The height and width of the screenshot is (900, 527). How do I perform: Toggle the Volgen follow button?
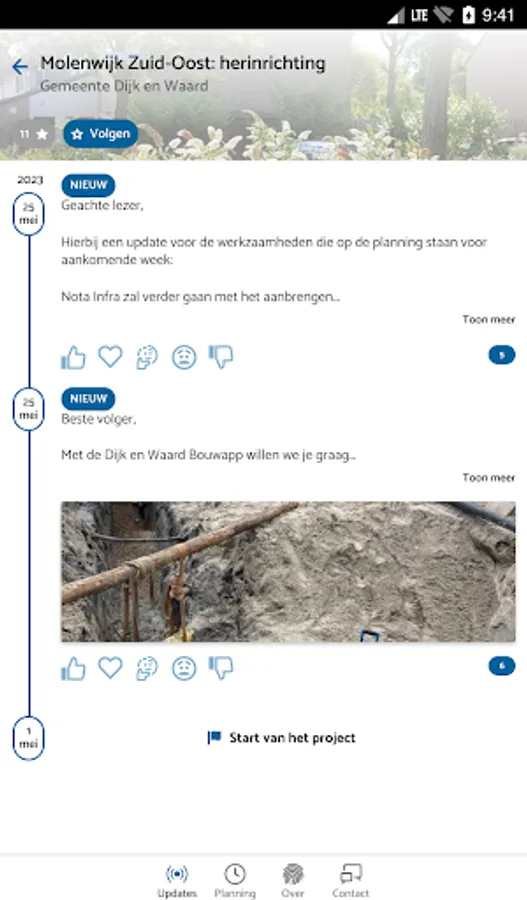(x=100, y=134)
